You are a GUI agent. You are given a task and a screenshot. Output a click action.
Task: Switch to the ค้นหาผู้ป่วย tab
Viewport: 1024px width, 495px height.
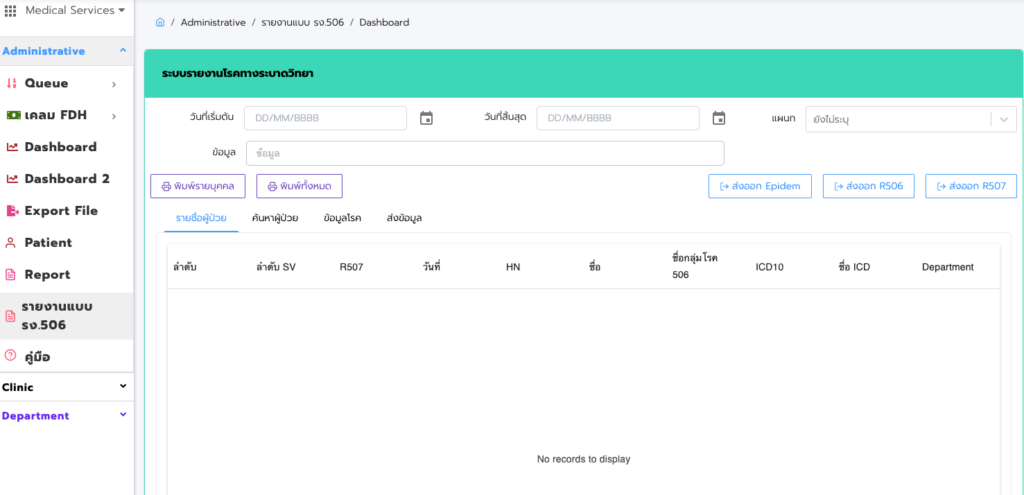click(281, 218)
